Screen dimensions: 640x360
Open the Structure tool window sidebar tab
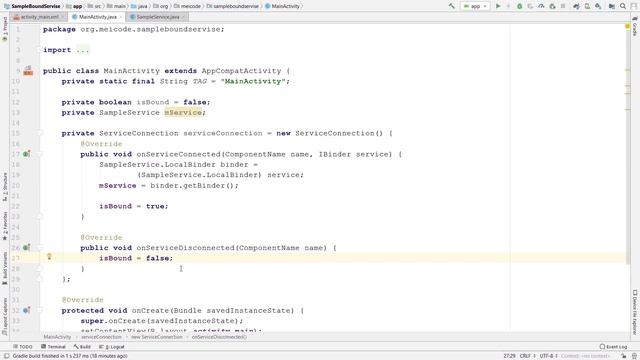coord(4,187)
